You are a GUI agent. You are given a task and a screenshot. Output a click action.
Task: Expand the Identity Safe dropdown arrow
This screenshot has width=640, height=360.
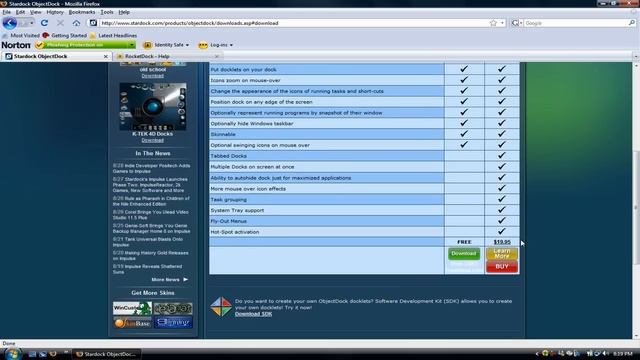point(187,45)
